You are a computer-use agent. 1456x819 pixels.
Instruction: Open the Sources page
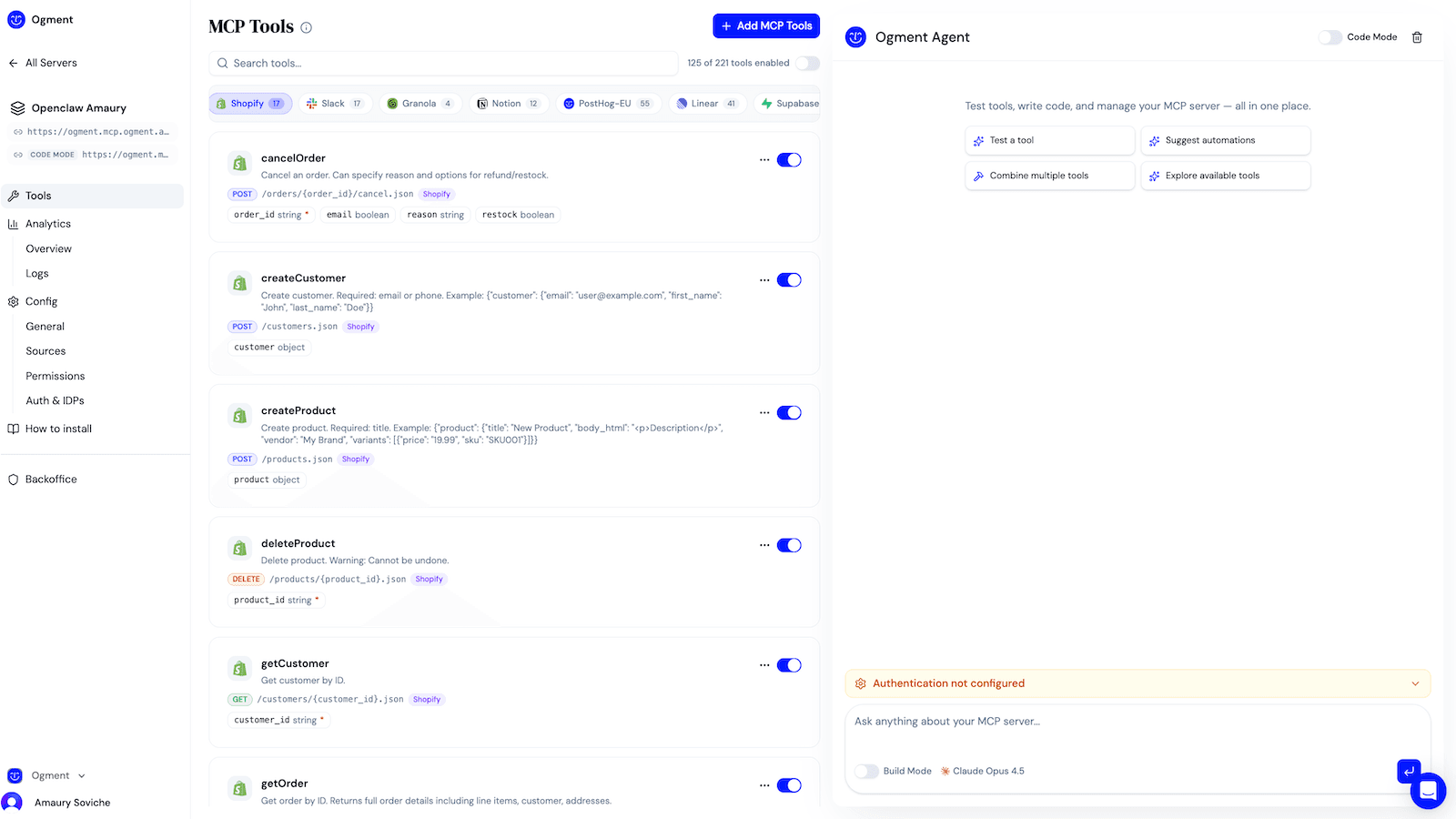click(45, 351)
